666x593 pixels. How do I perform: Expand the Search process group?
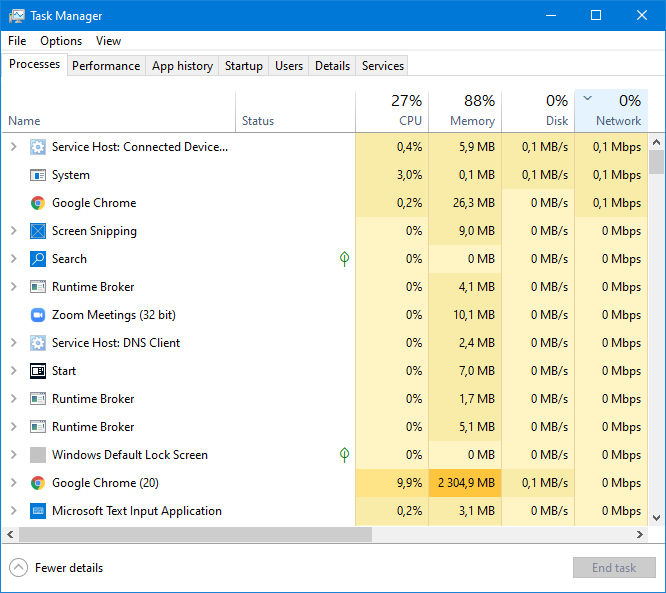(14, 259)
